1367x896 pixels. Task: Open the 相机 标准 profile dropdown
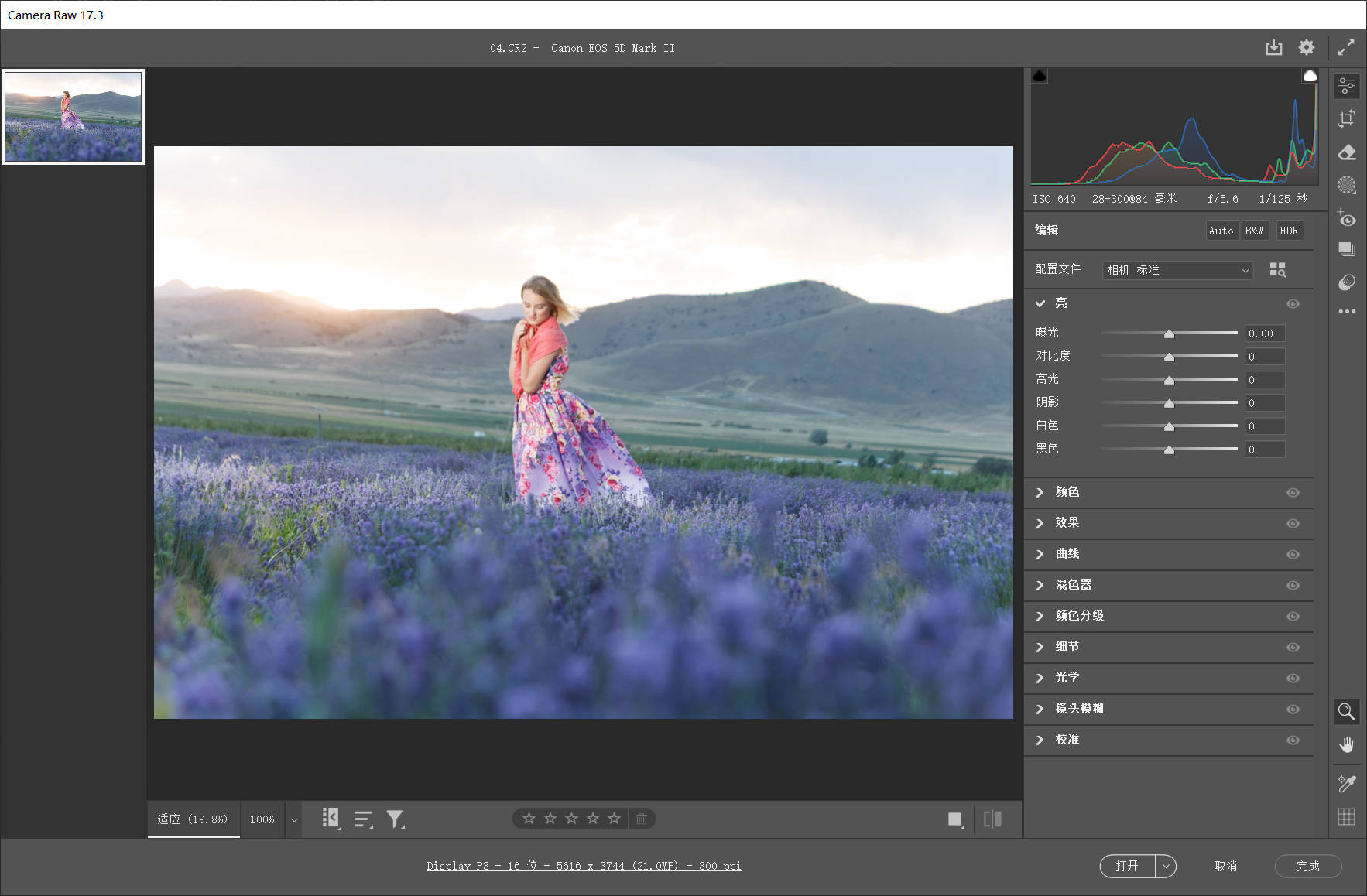click(x=1177, y=270)
